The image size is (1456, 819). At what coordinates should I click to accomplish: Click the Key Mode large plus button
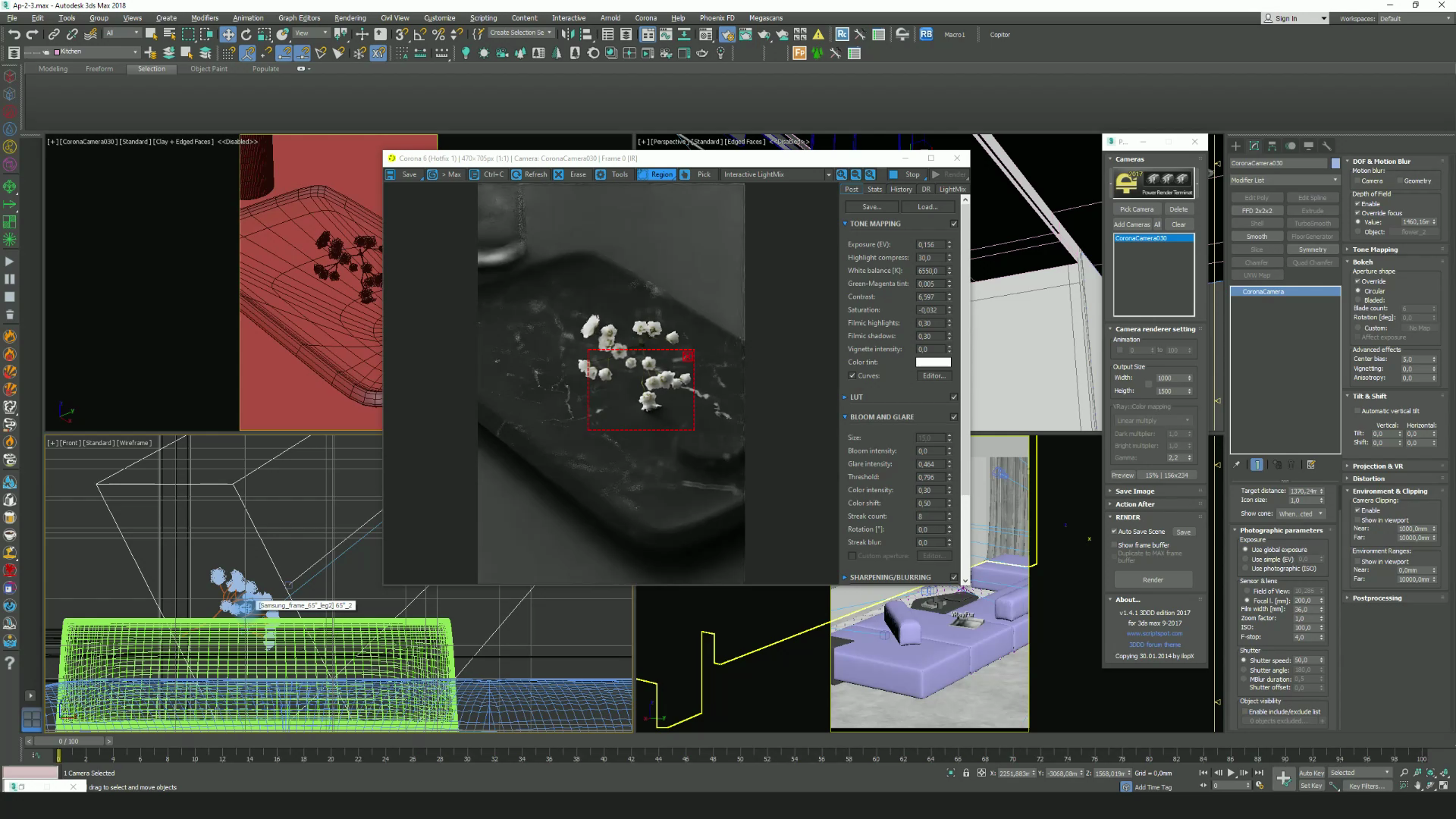pyautogui.click(x=1283, y=779)
